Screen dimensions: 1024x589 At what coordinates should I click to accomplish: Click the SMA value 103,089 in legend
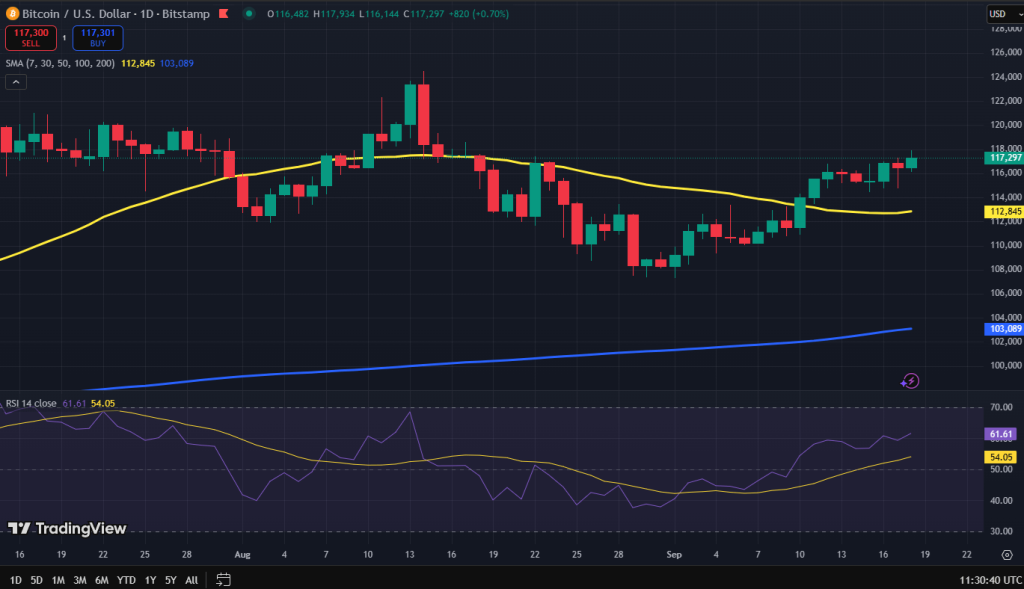pos(176,63)
